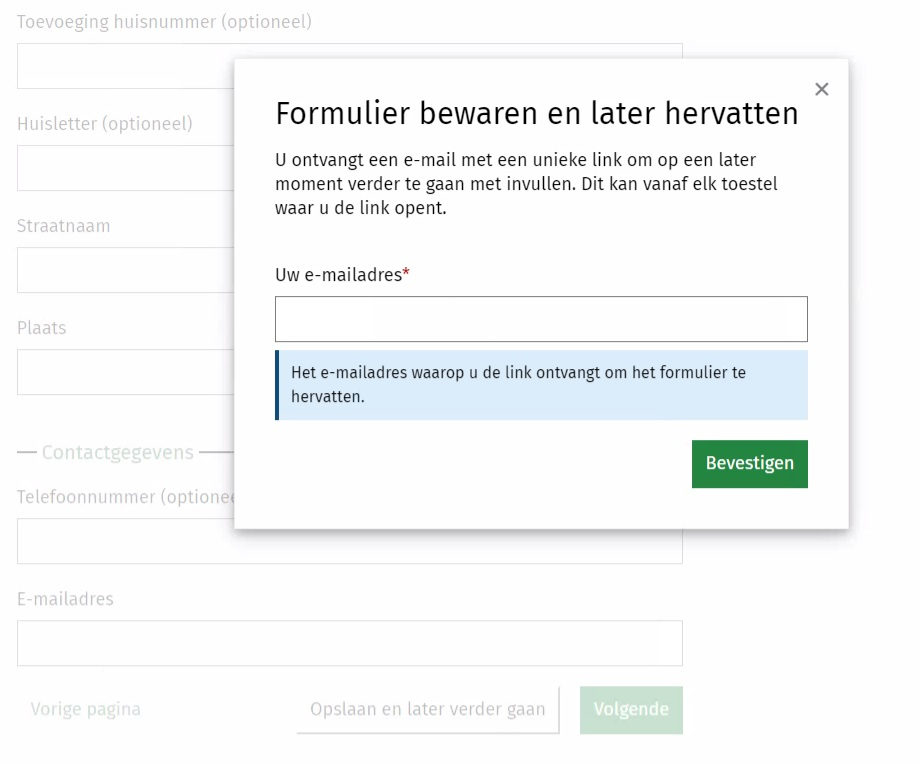Click the Plaats input field
Image resolution: width=920 pixels, height=764 pixels.
click(120, 371)
